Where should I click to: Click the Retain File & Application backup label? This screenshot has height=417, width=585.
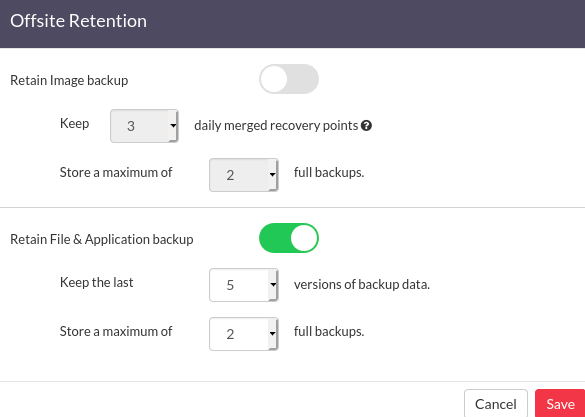[101, 239]
